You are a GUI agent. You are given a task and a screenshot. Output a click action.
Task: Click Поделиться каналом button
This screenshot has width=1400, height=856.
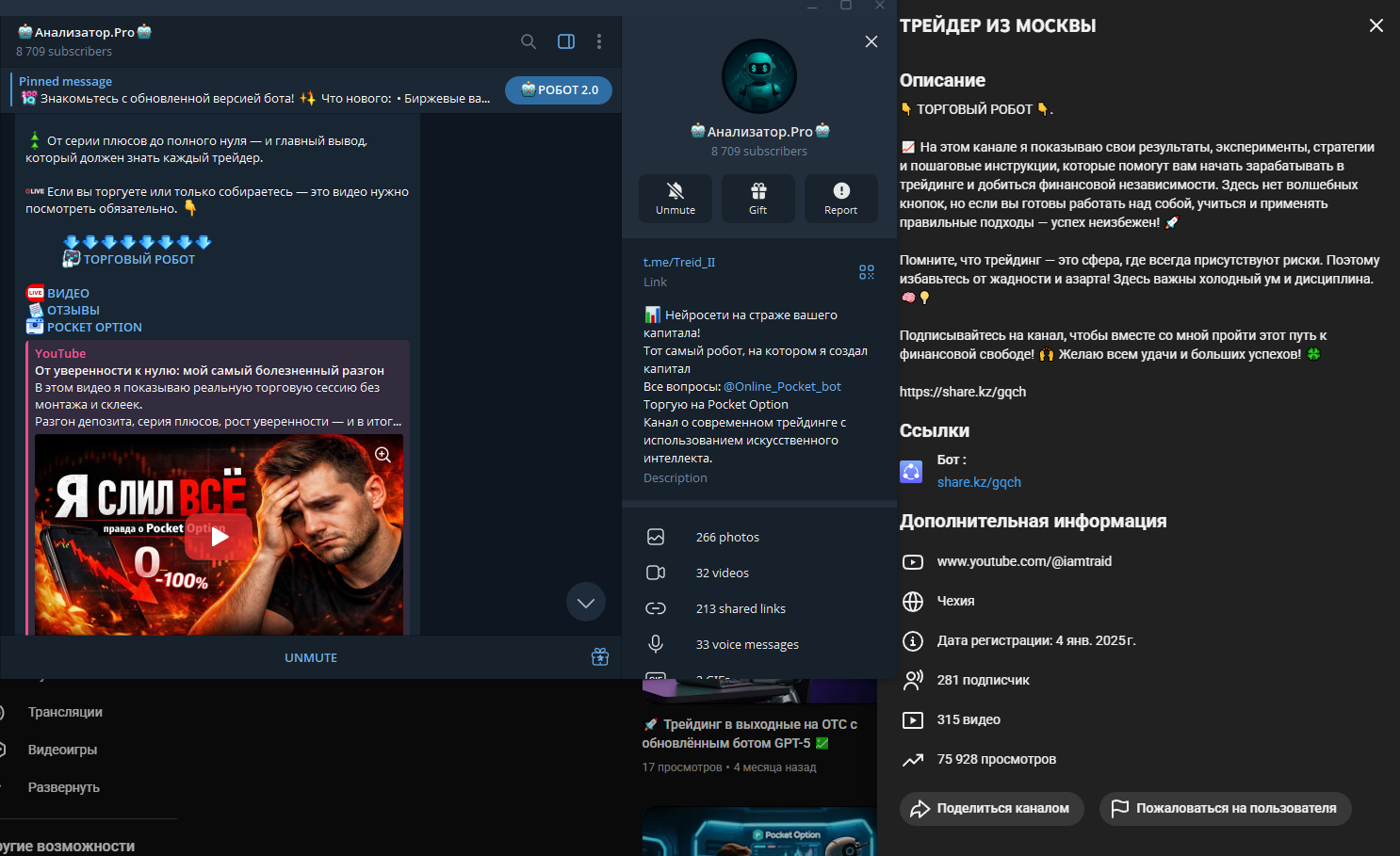point(992,808)
